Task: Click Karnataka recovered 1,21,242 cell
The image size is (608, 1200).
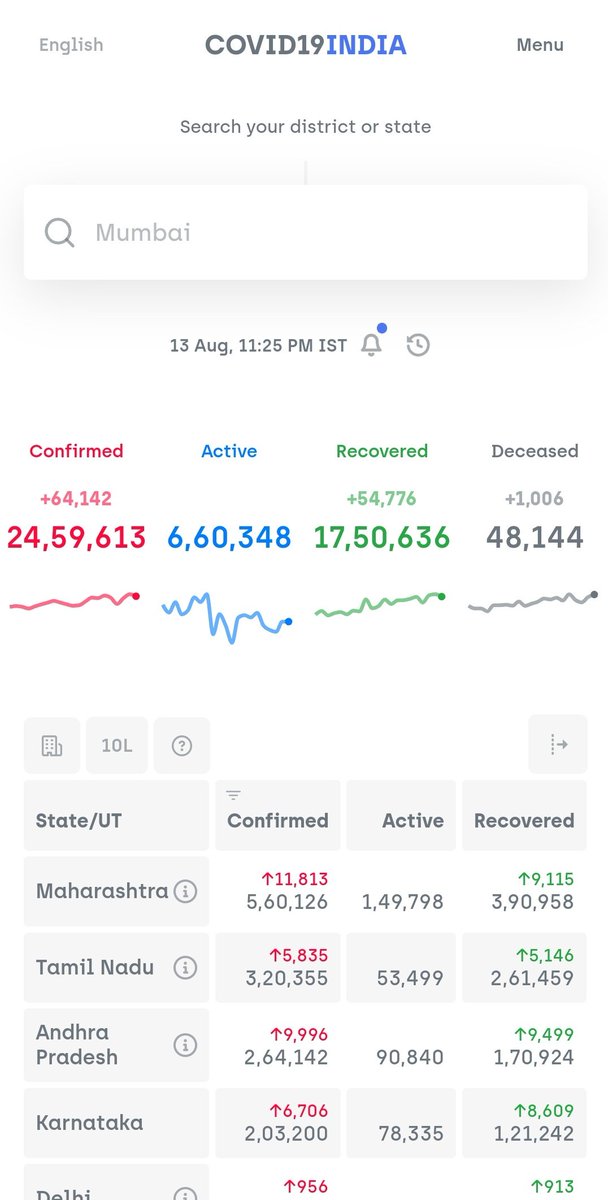Action: tap(524, 1123)
